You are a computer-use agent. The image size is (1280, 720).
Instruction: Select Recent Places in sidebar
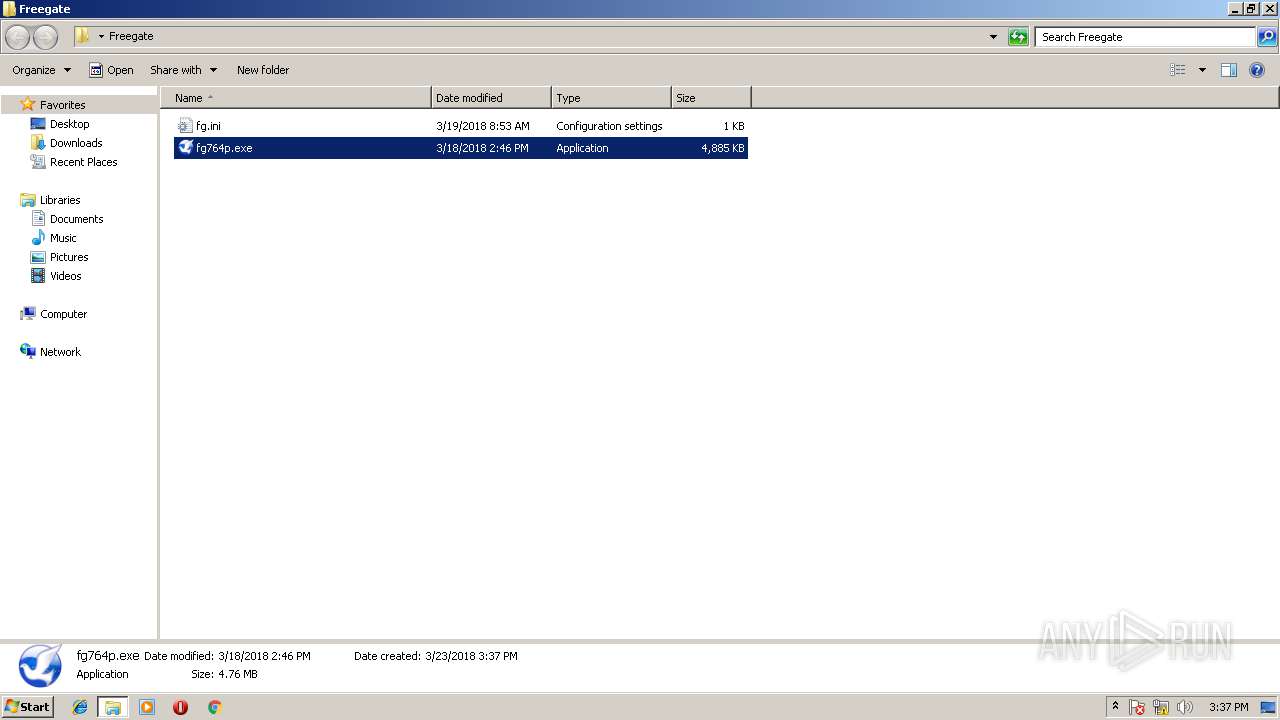(84, 162)
